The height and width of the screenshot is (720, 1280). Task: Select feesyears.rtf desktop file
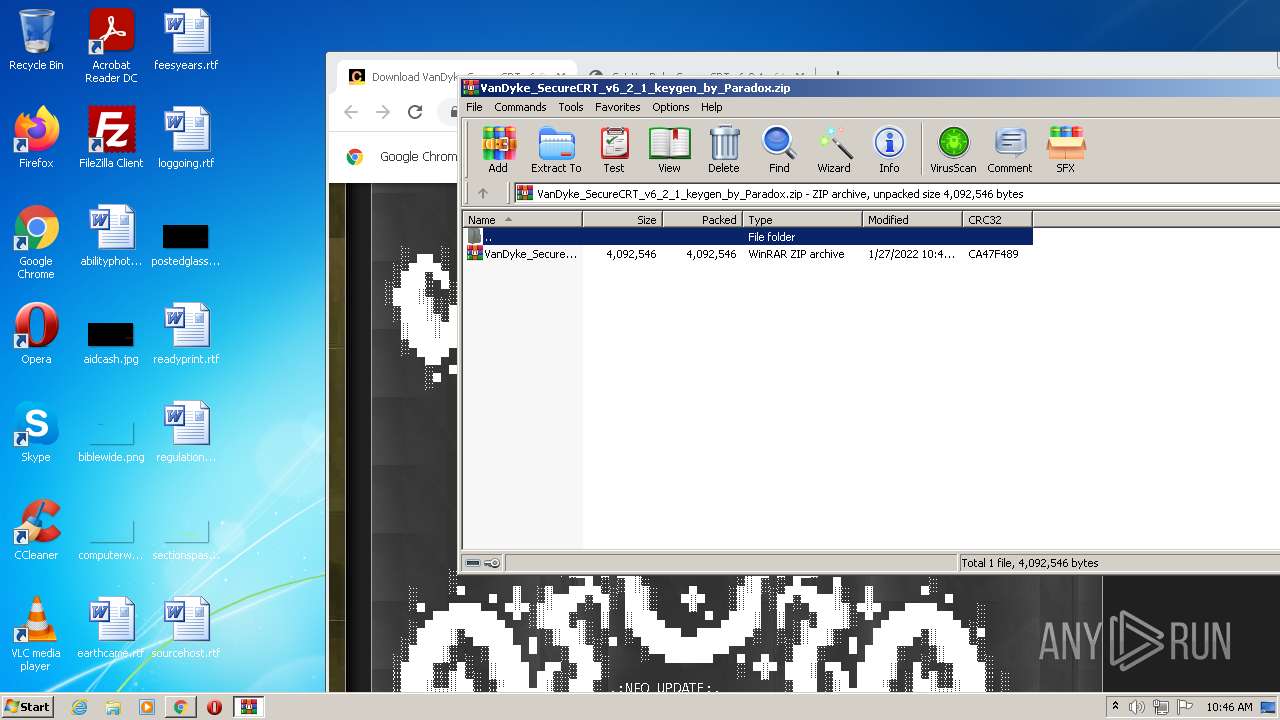[186, 41]
